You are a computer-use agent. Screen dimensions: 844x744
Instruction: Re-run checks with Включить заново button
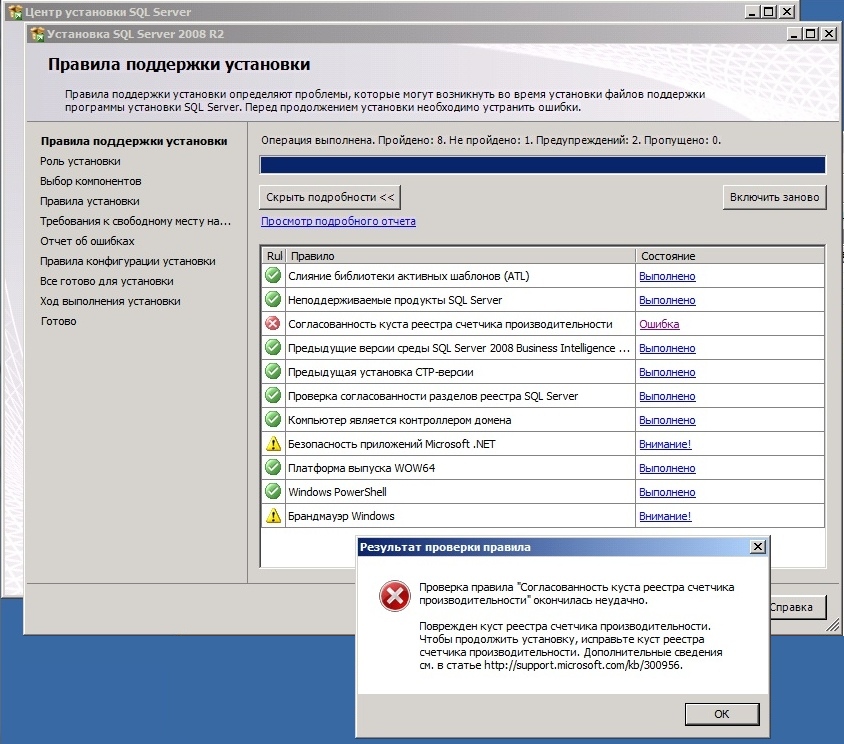pyautogui.click(x=774, y=197)
